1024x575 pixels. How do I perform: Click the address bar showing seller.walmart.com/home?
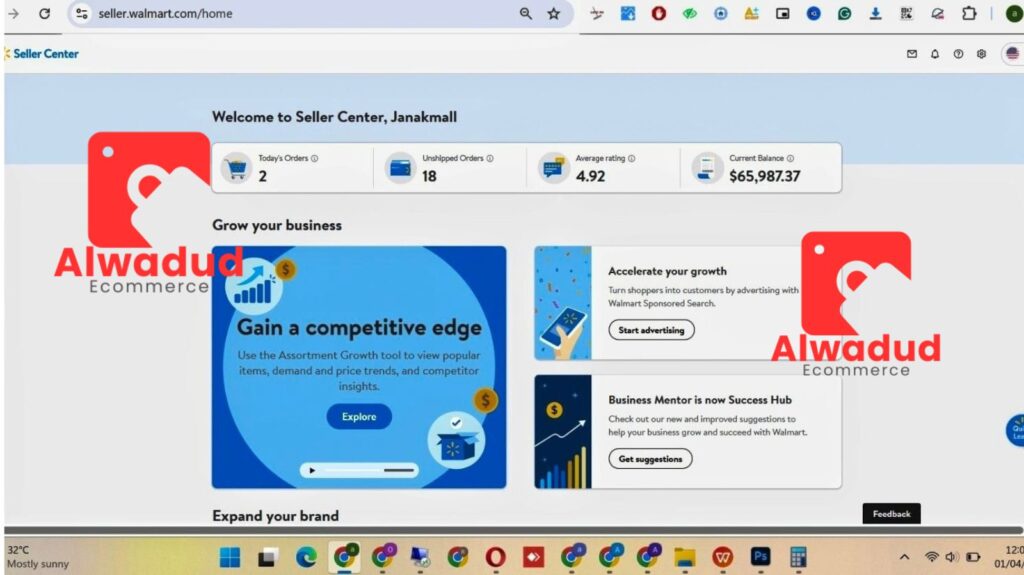pos(300,13)
